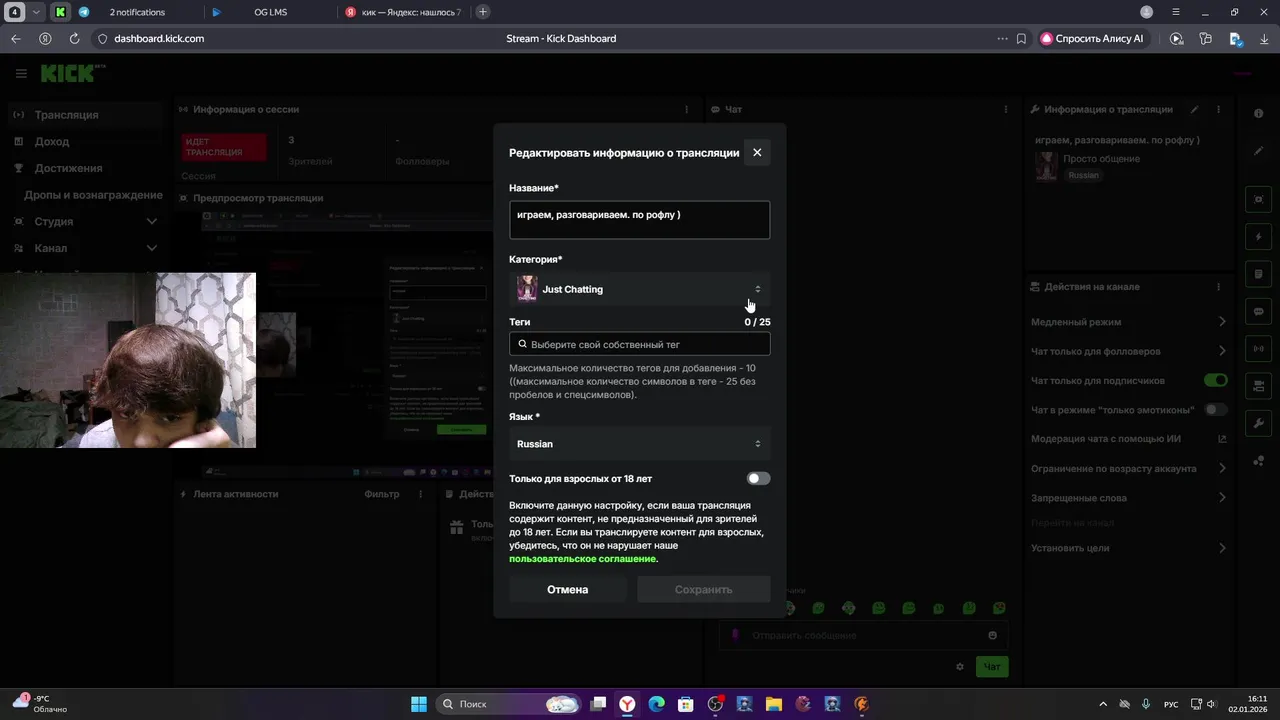This screenshot has height=720, width=1280.
Task: Open OBS Studio from the taskbar
Action: tap(715, 704)
